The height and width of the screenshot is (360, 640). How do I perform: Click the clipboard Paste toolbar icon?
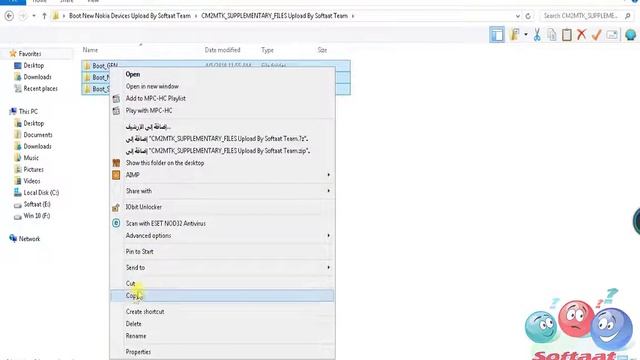point(567,35)
